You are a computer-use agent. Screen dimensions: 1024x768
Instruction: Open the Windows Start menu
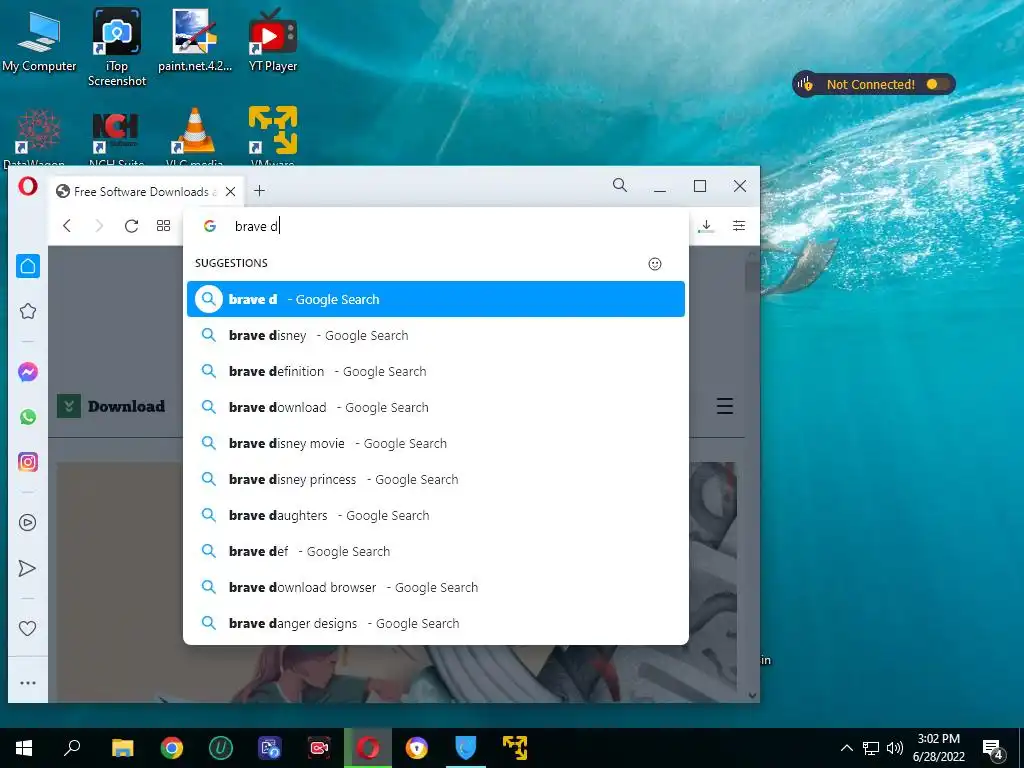(x=24, y=748)
